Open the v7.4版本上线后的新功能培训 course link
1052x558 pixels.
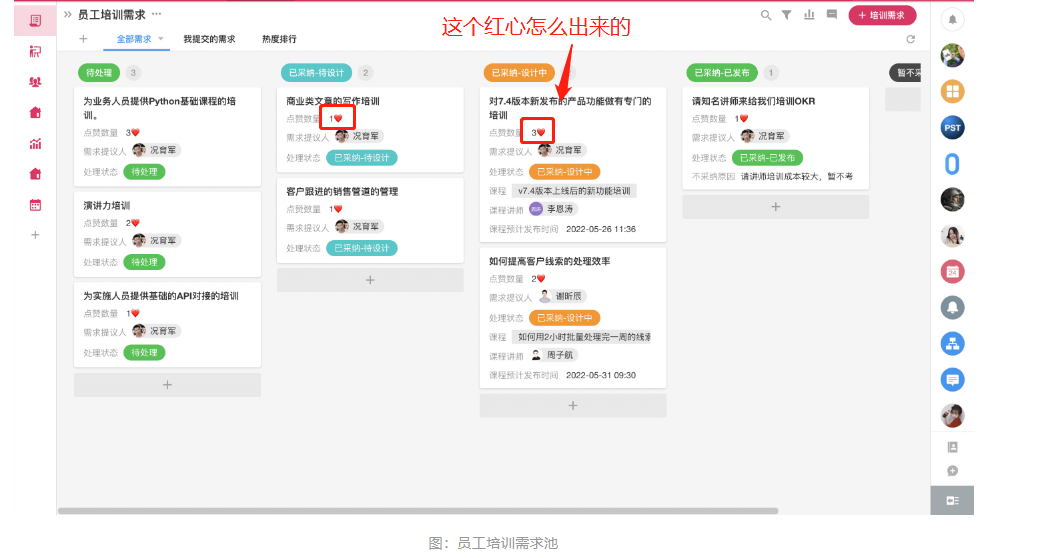click(x=574, y=191)
